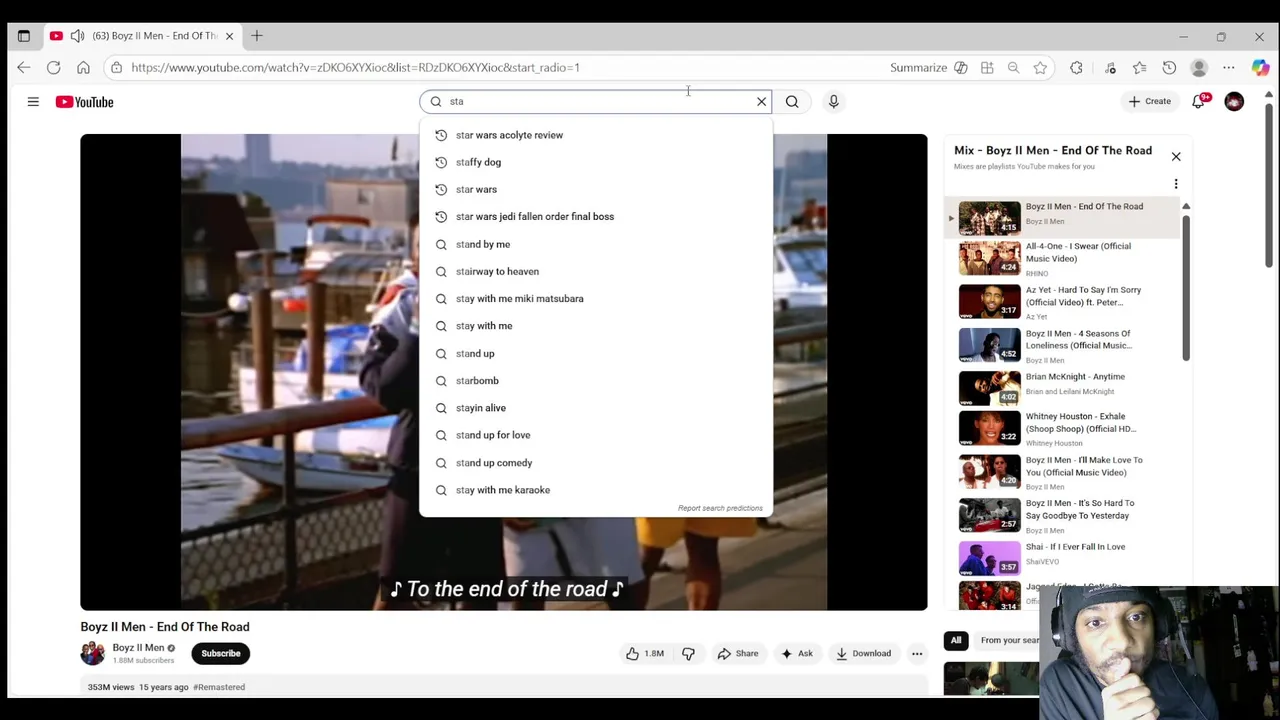Screen dimensions: 1280x720
Task: Open the browser zoom magnifier icon
Action: click(x=1013, y=68)
